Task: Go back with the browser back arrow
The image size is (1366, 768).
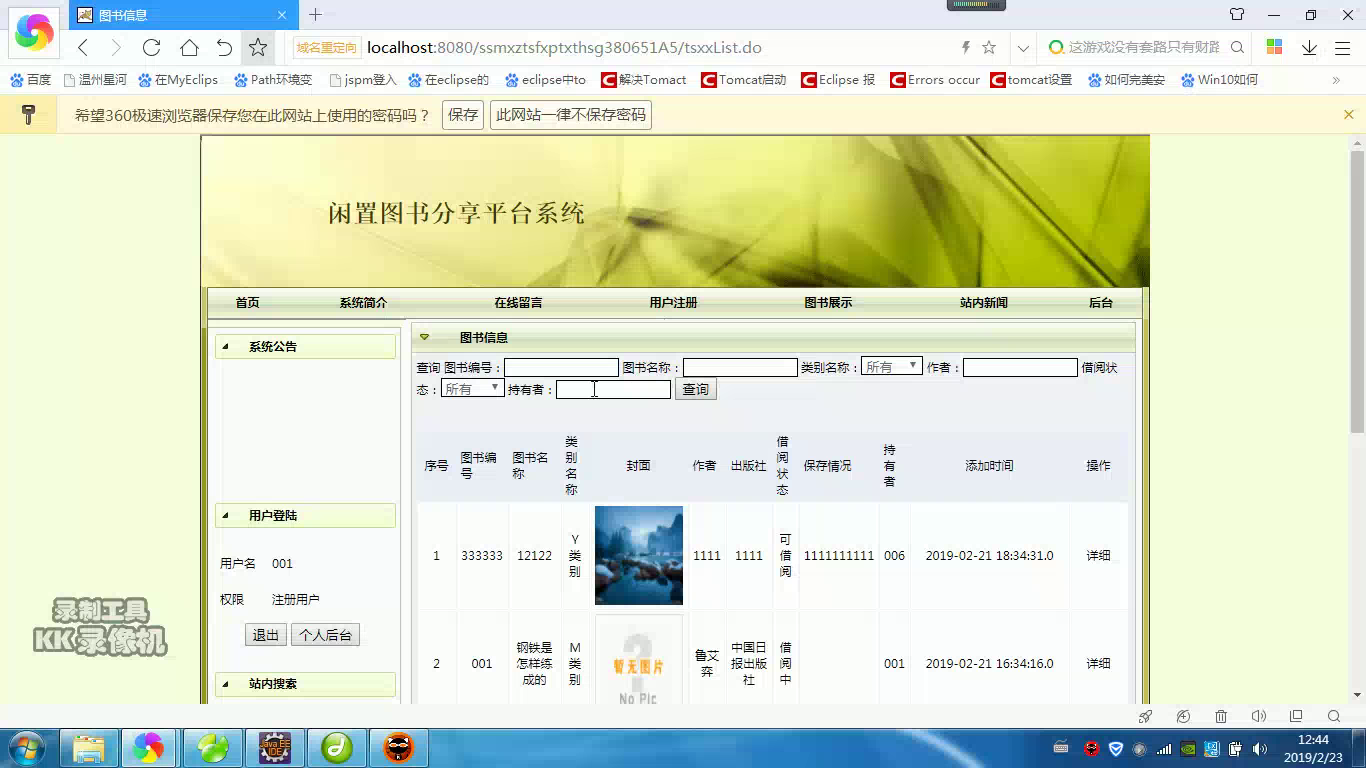Action: point(83,47)
